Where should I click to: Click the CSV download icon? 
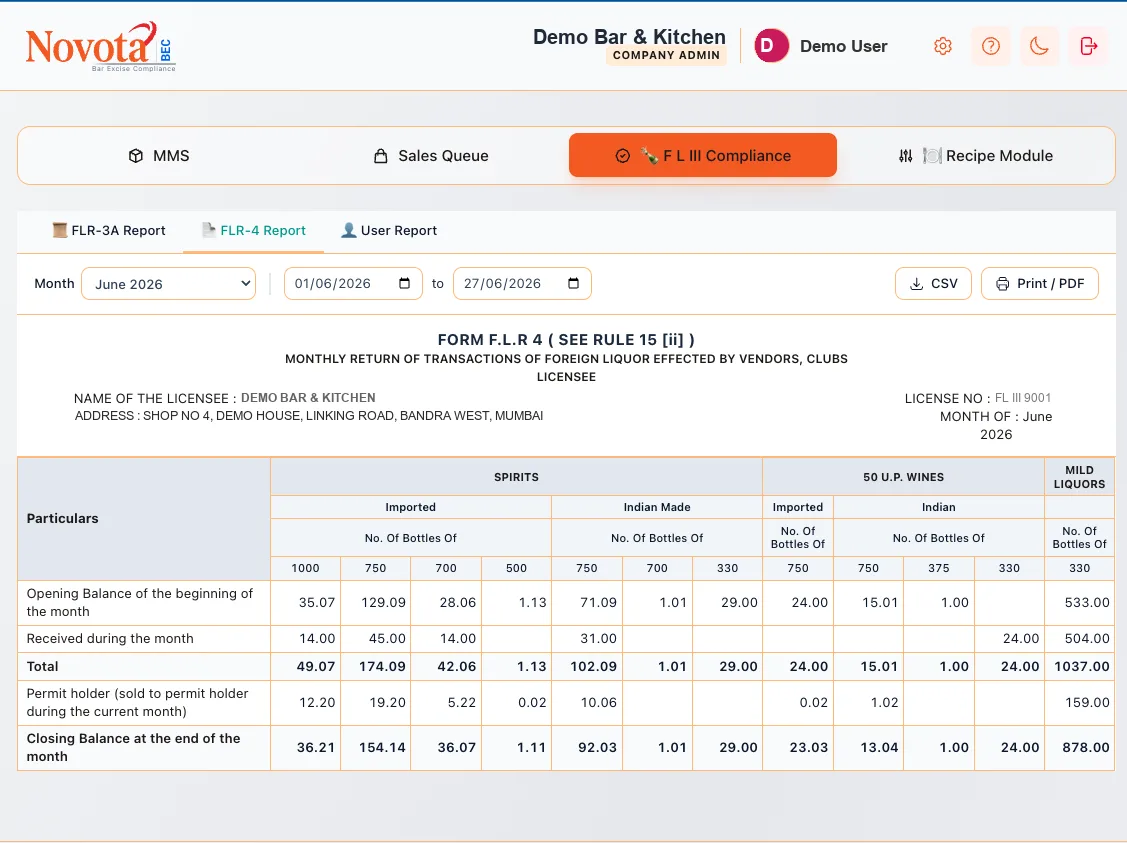point(916,284)
